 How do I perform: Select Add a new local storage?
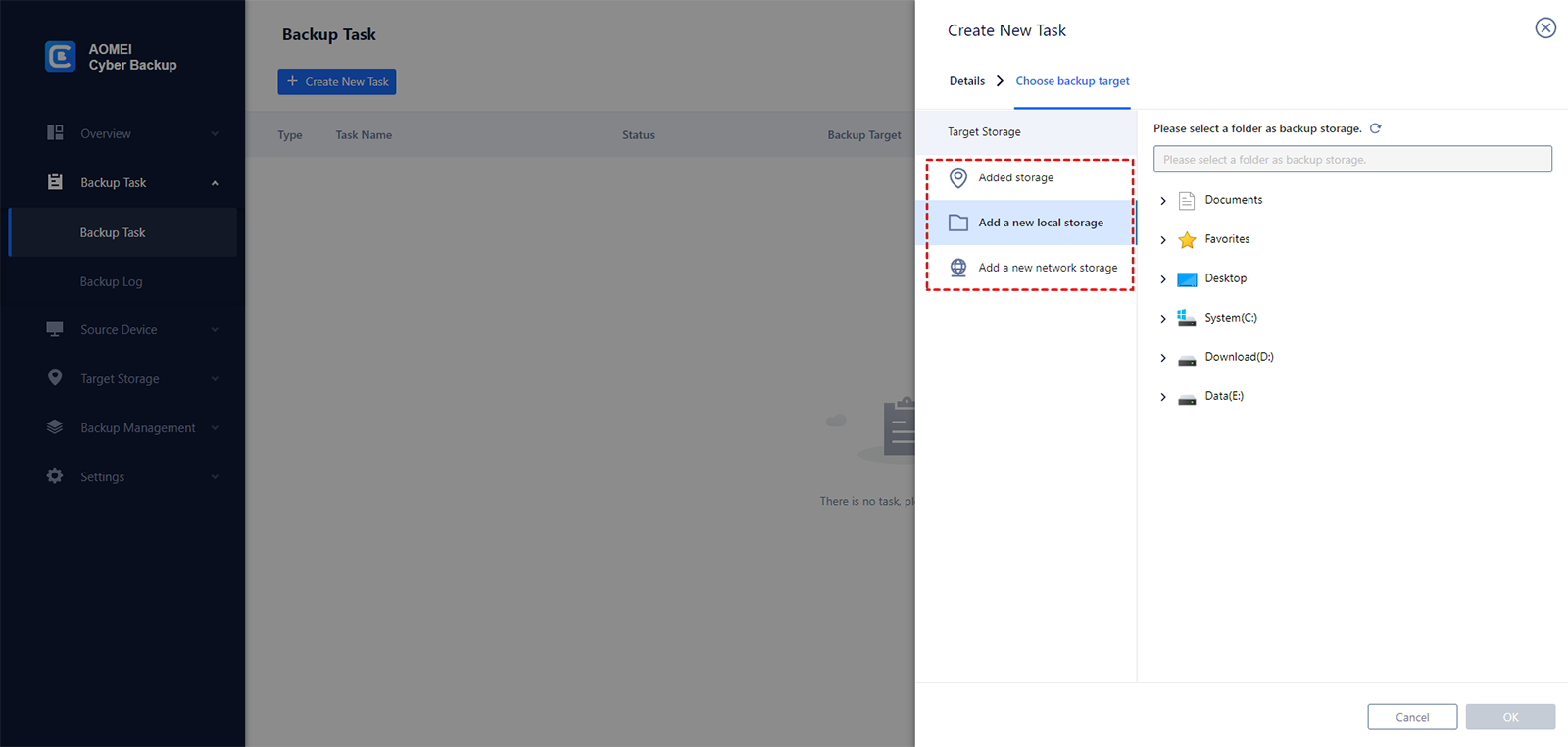1040,223
